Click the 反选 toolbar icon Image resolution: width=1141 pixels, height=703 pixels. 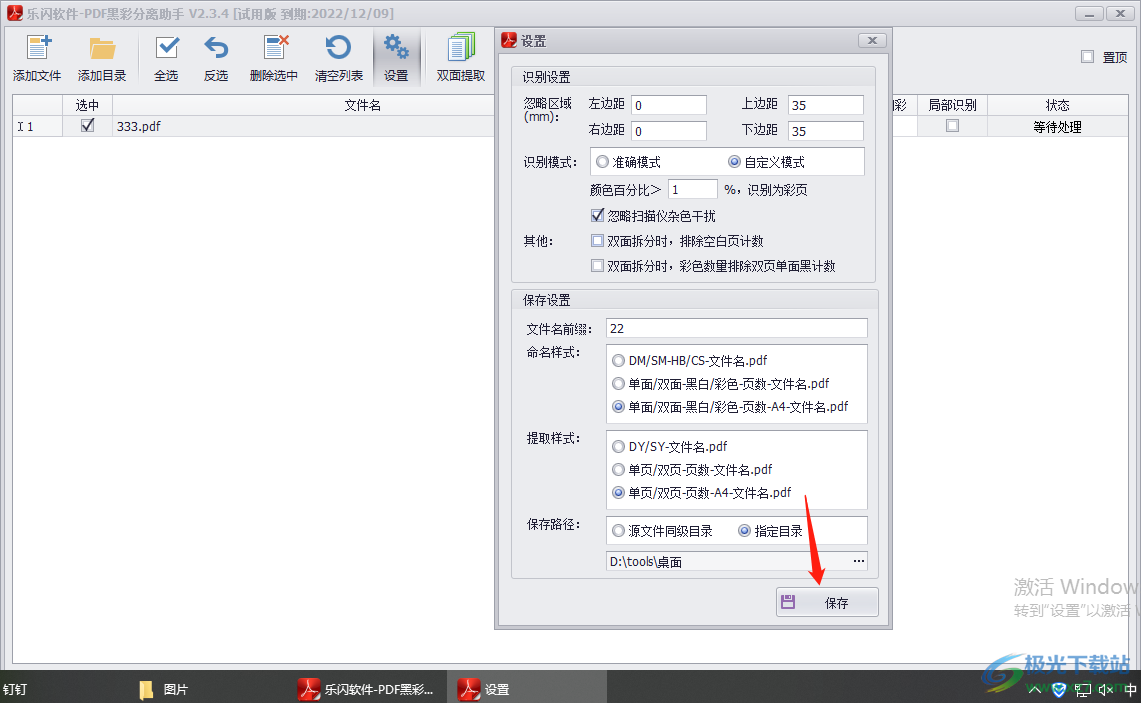(216, 48)
